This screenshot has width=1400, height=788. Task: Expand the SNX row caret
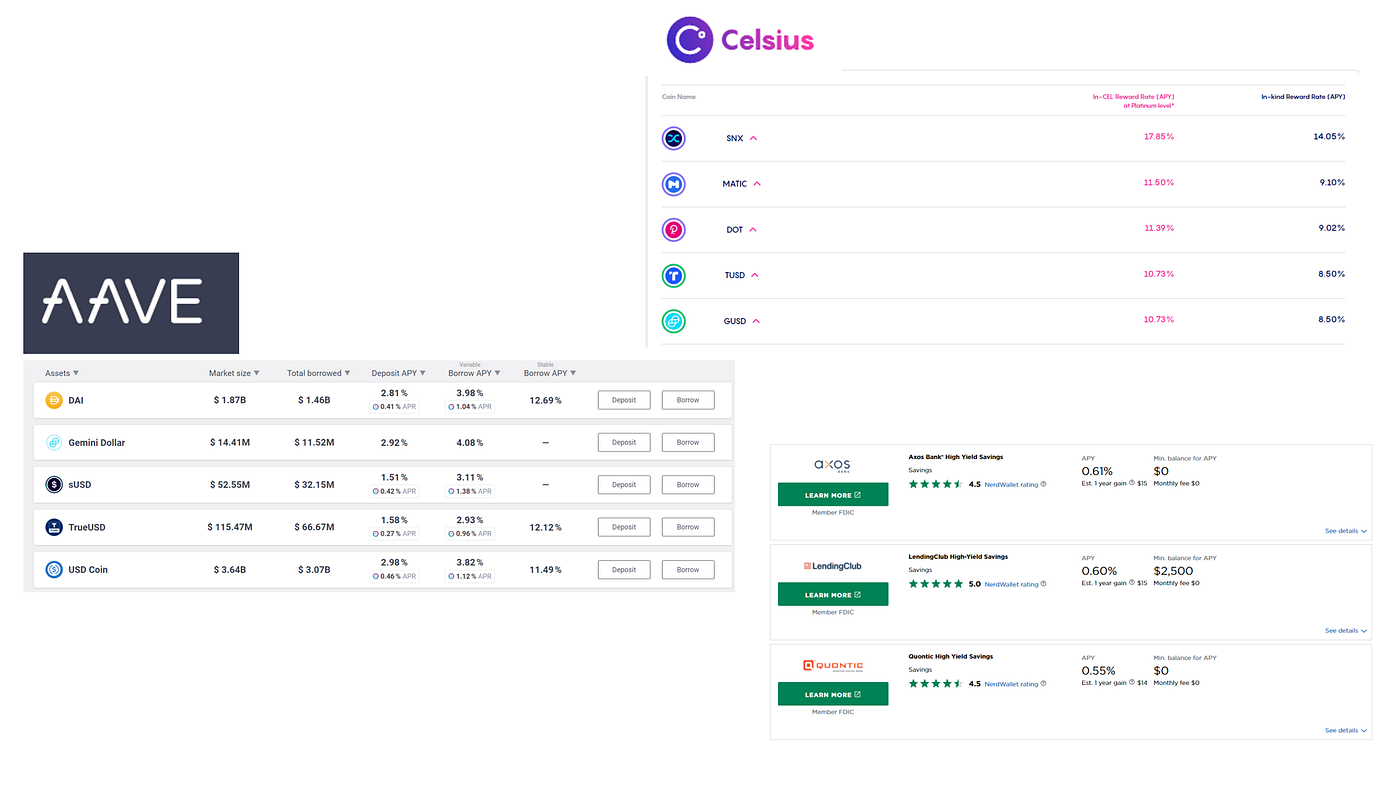coord(753,138)
